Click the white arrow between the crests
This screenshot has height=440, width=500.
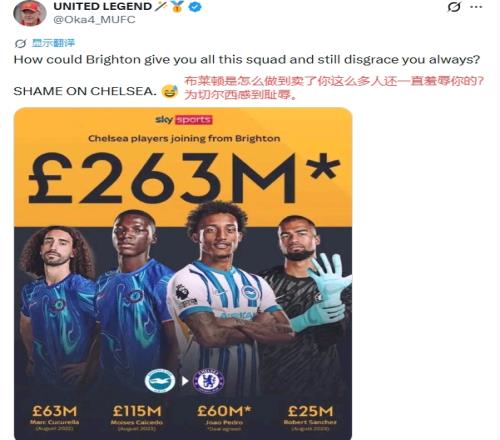pyautogui.click(x=185, y=381)
